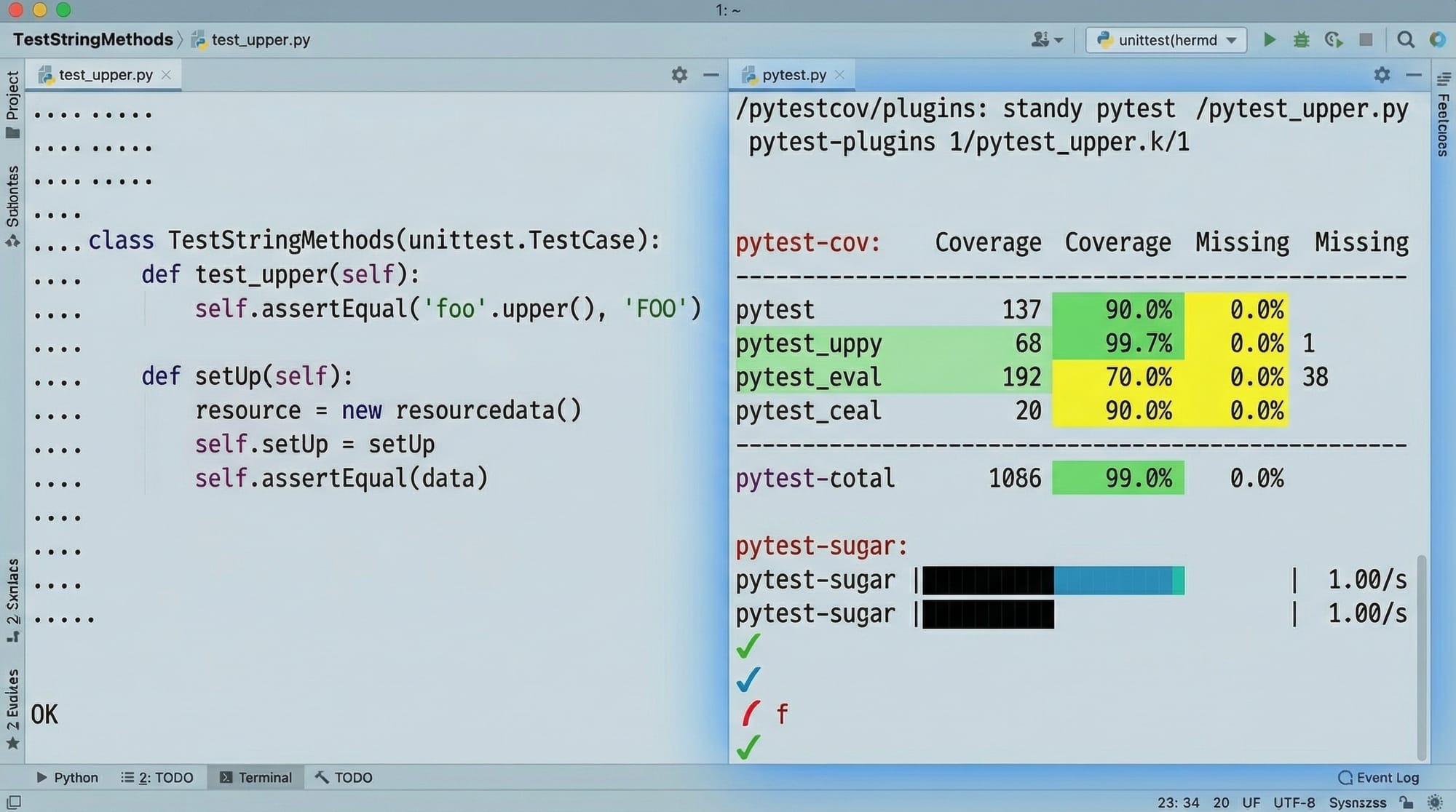Screen dimensions: 1456x812
Task: Switch to the Terminal tool window tab
Action: (x=256, y=777)
